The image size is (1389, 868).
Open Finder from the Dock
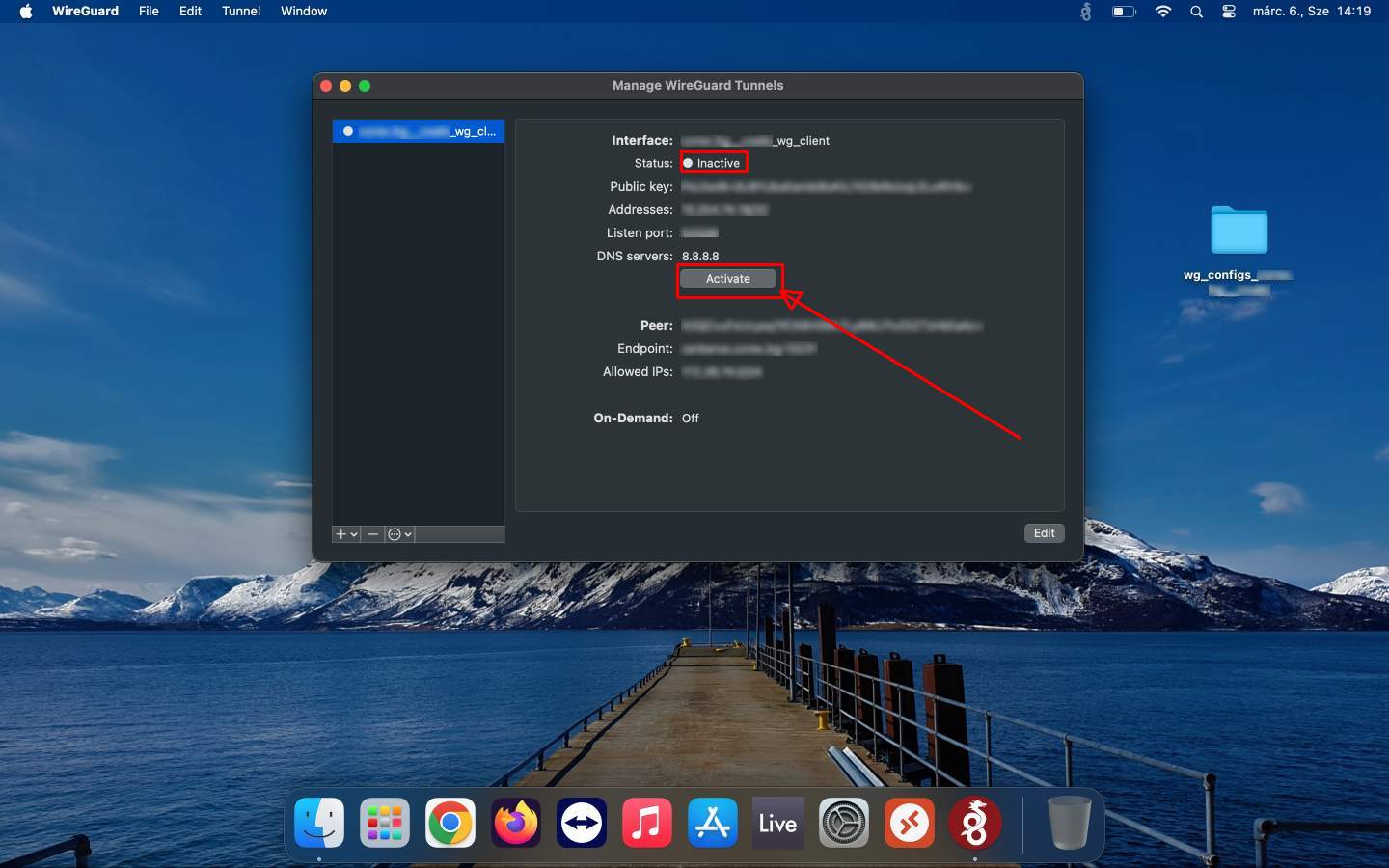(319, 823)
